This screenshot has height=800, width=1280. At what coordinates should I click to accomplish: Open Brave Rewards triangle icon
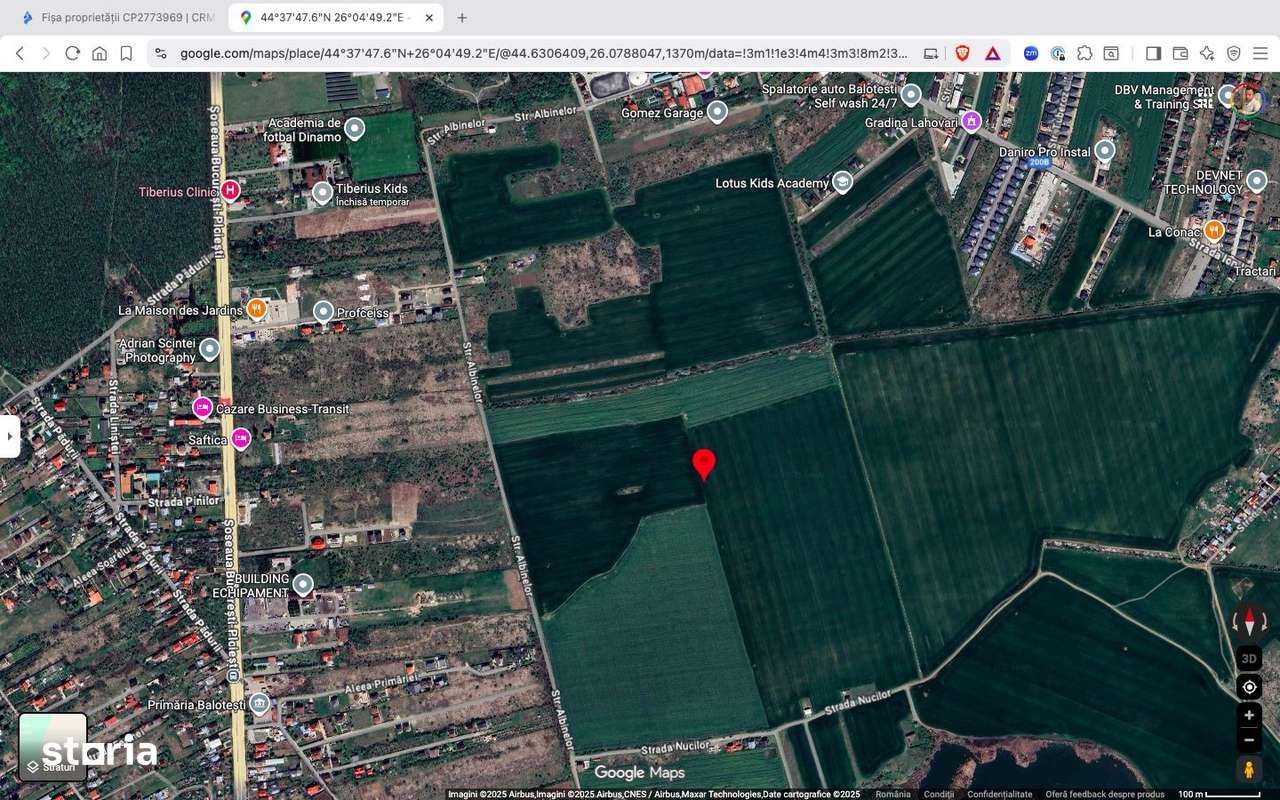point(992,53)
